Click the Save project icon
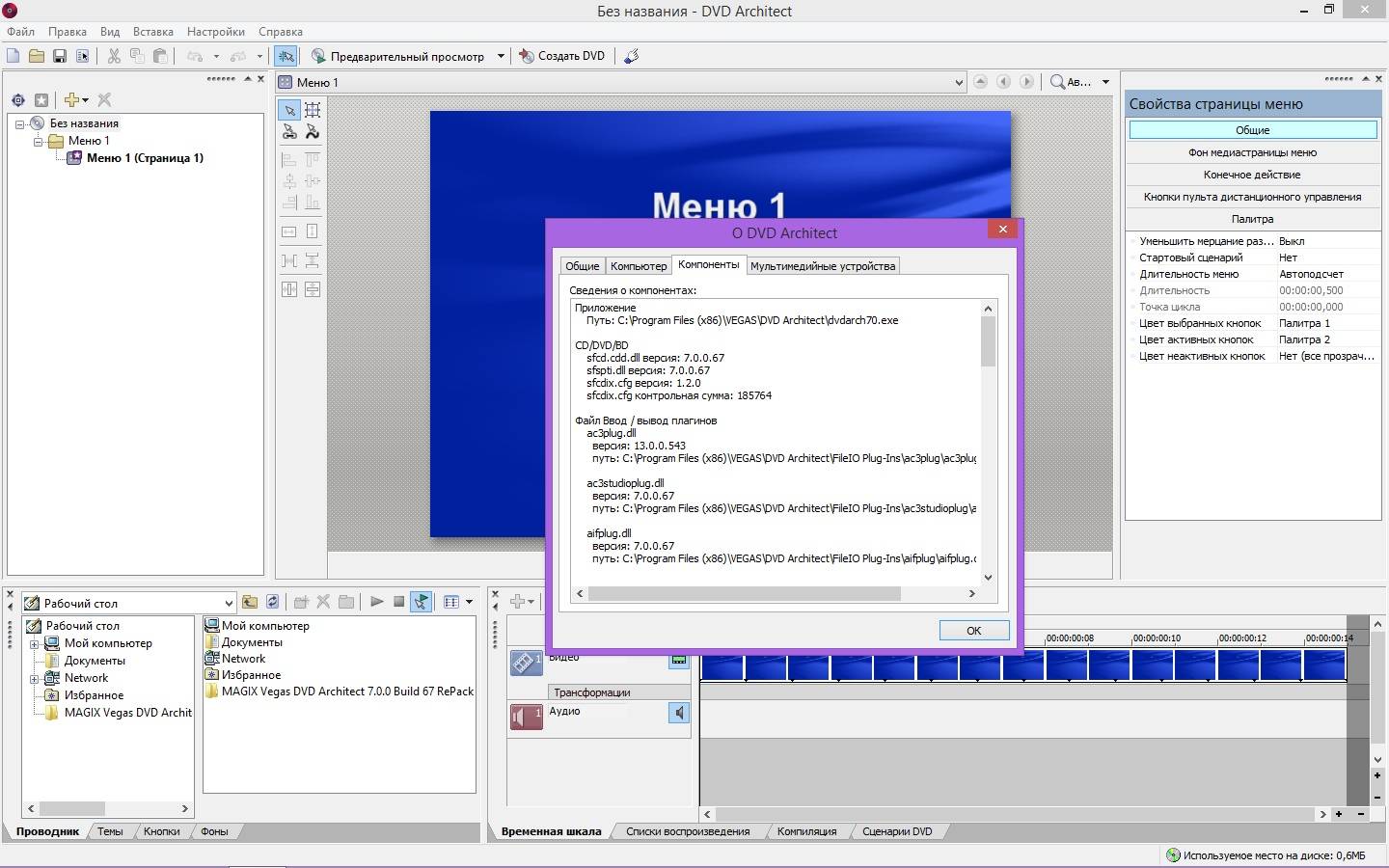The width and height of the screenshot is (1389, 868). (59, 56)
